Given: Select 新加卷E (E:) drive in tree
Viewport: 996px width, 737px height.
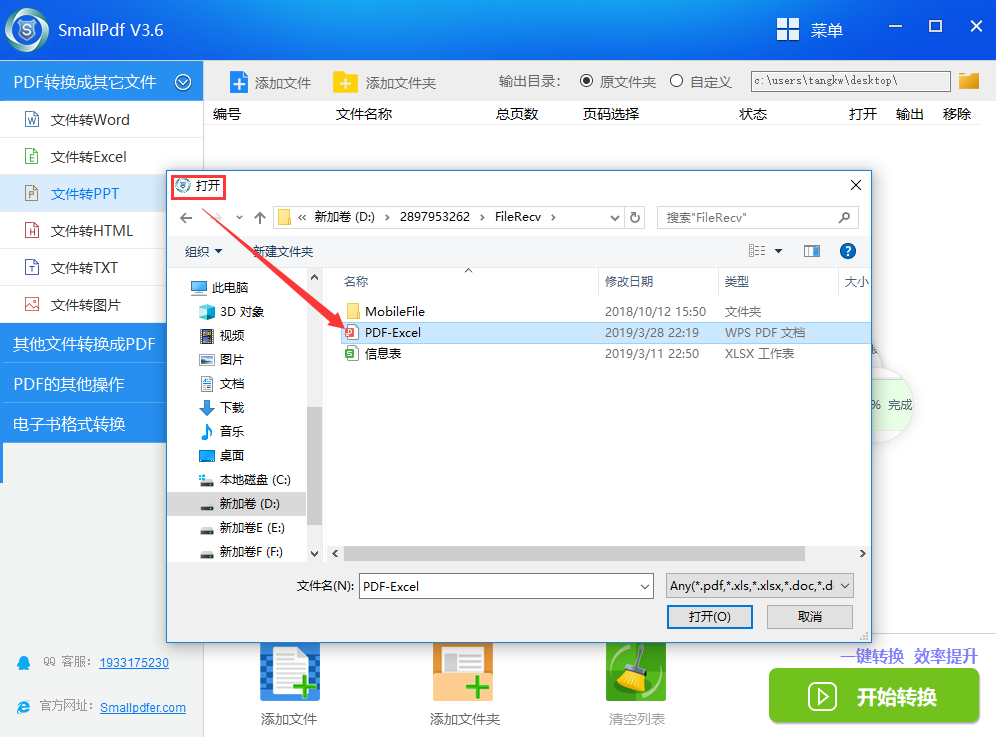Looking at the screenshot, I should pos(242,528).
